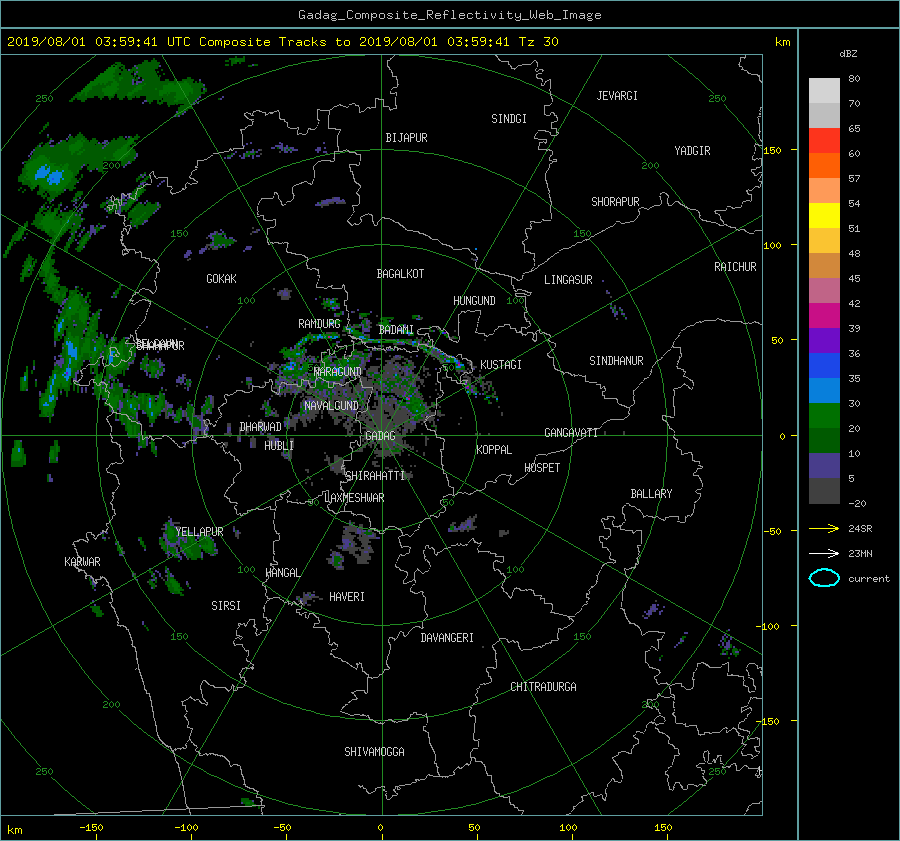This screenshot has width=900, height=841.
Task: Click the LAXMESHWAR city label
Action: point(354,498)
